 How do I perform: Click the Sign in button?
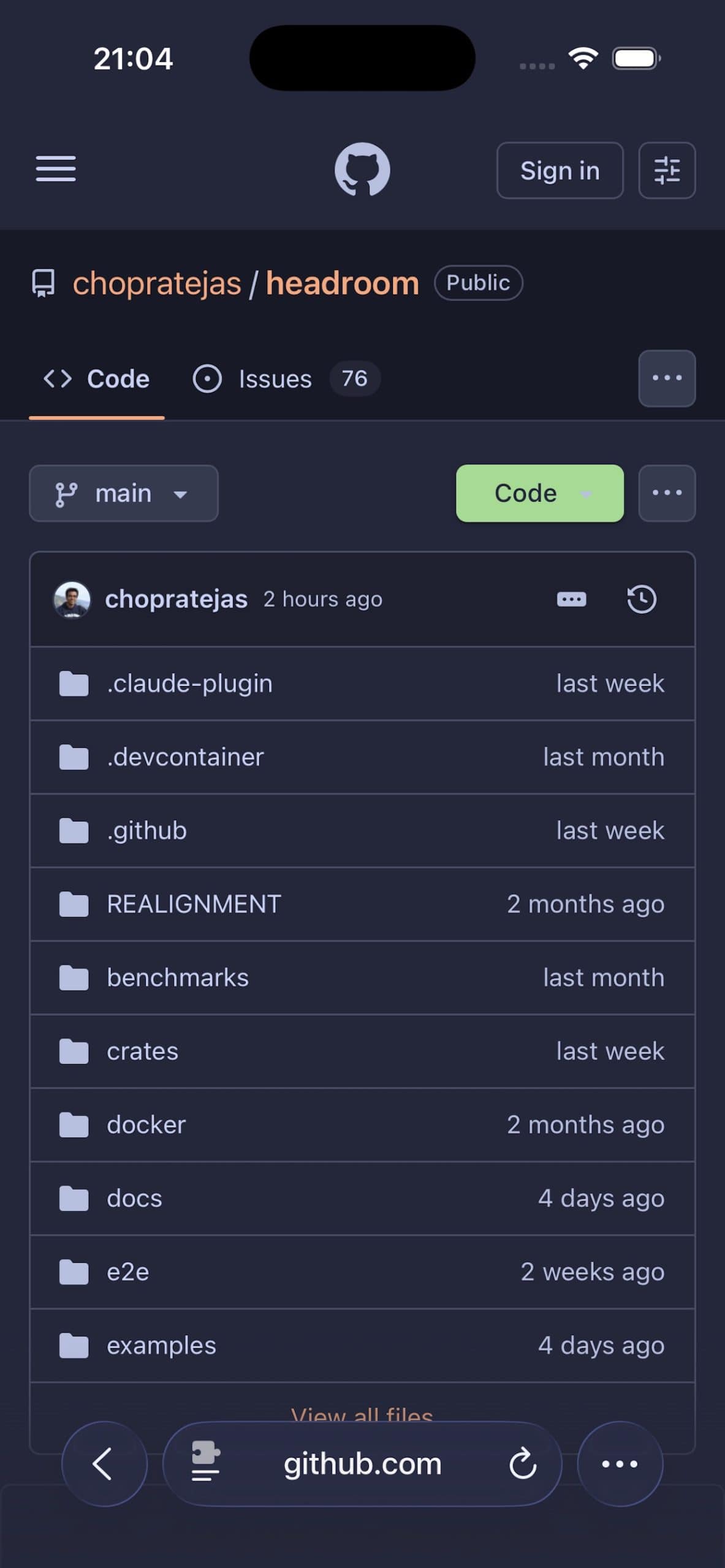[x=560, y=170]
